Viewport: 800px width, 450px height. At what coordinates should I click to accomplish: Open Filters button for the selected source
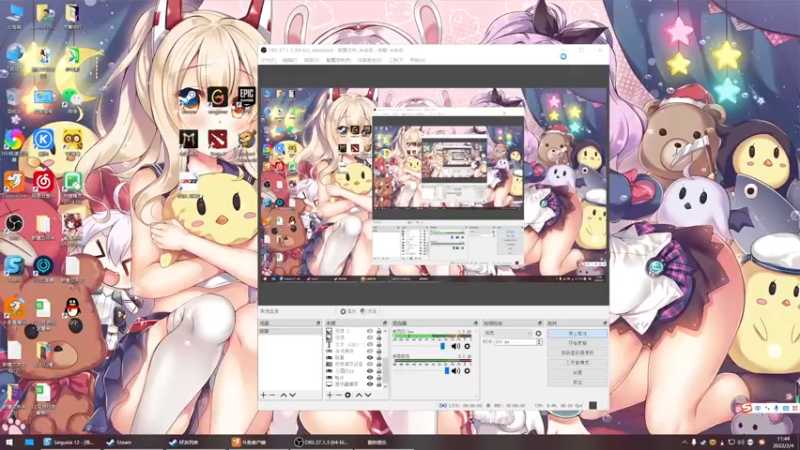click(368, 311)
